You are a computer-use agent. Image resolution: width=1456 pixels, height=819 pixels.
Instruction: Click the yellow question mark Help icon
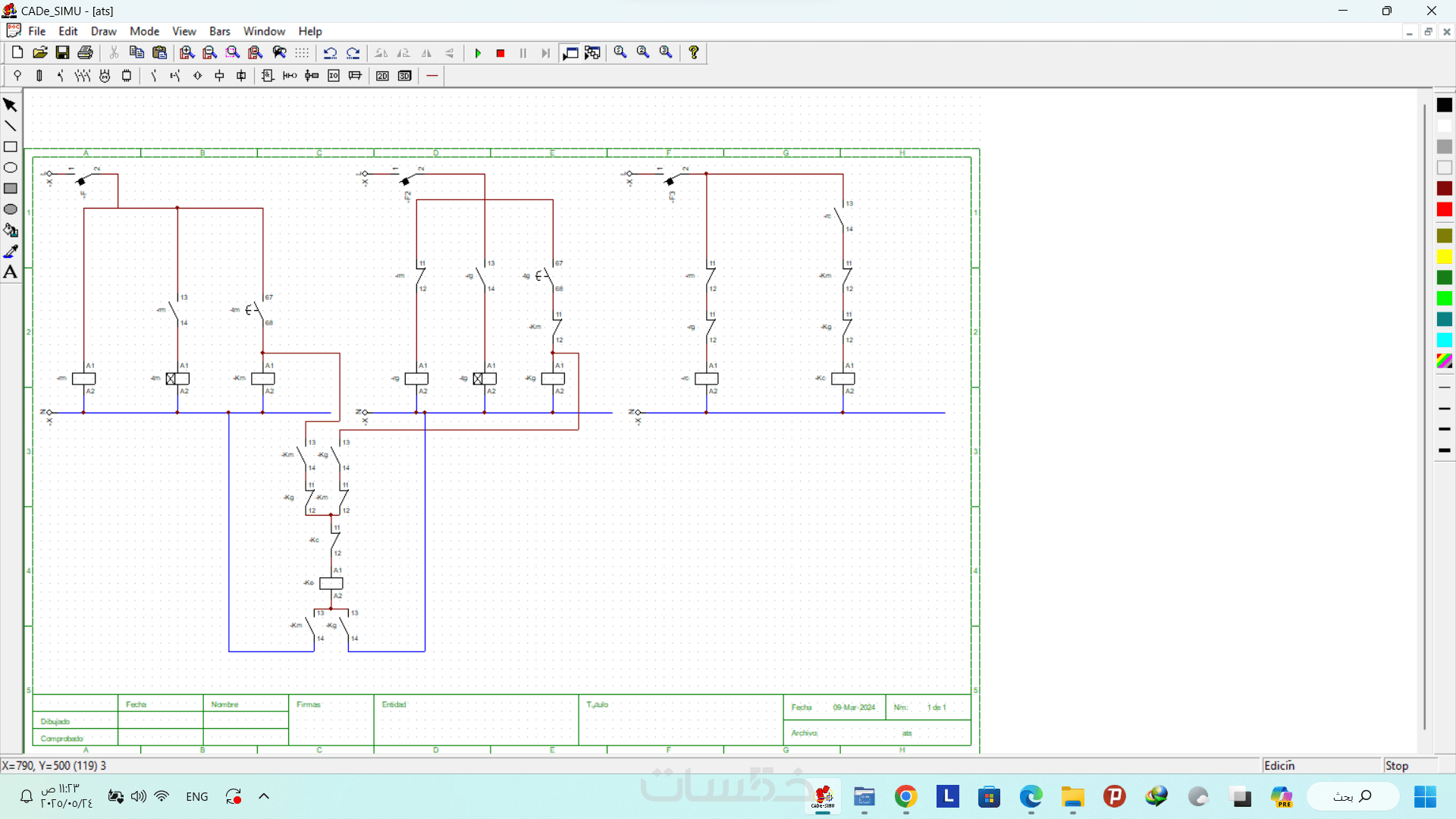[x=694, y=52]
